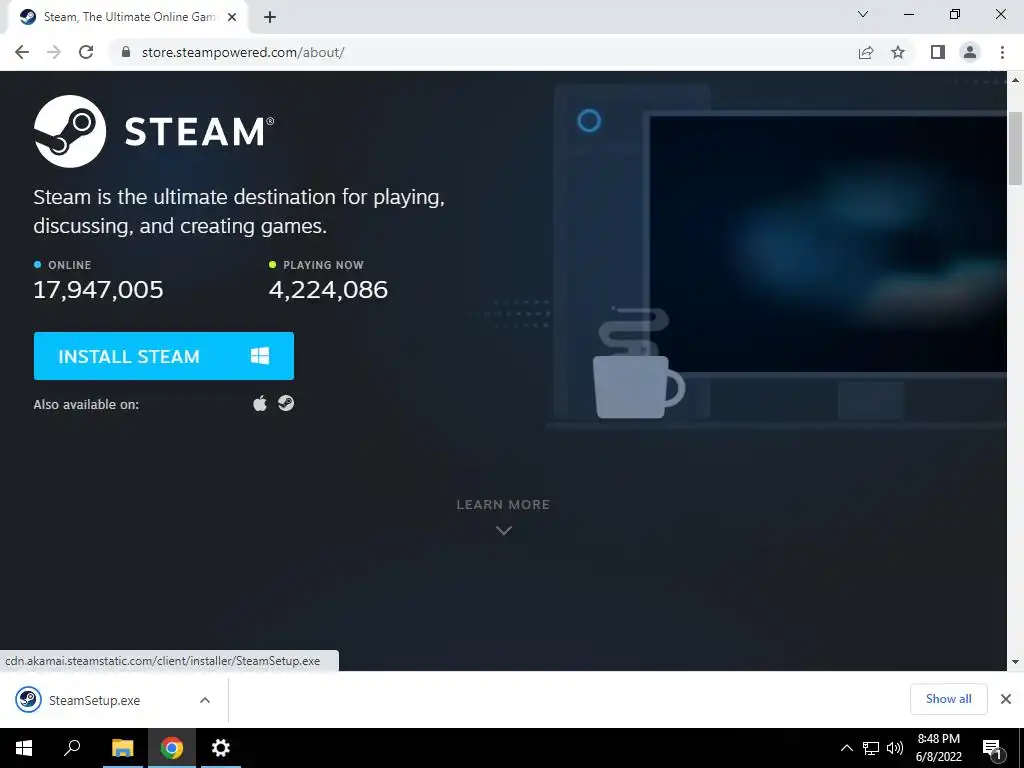1024x768 pixels.
Task: Open the tab search dropdown arrow
Action: tap(863, 14)
